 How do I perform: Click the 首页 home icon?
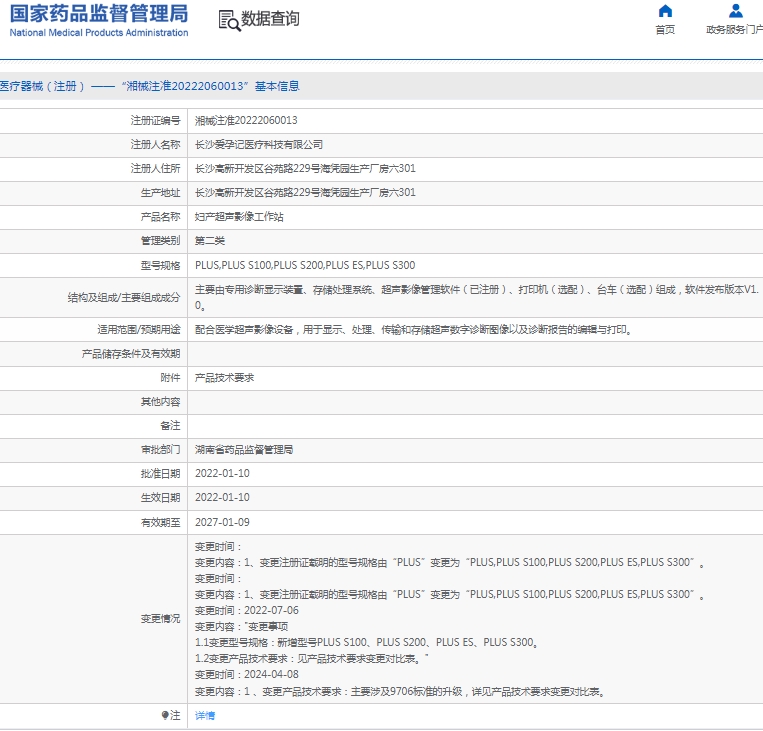coord(665,11)
